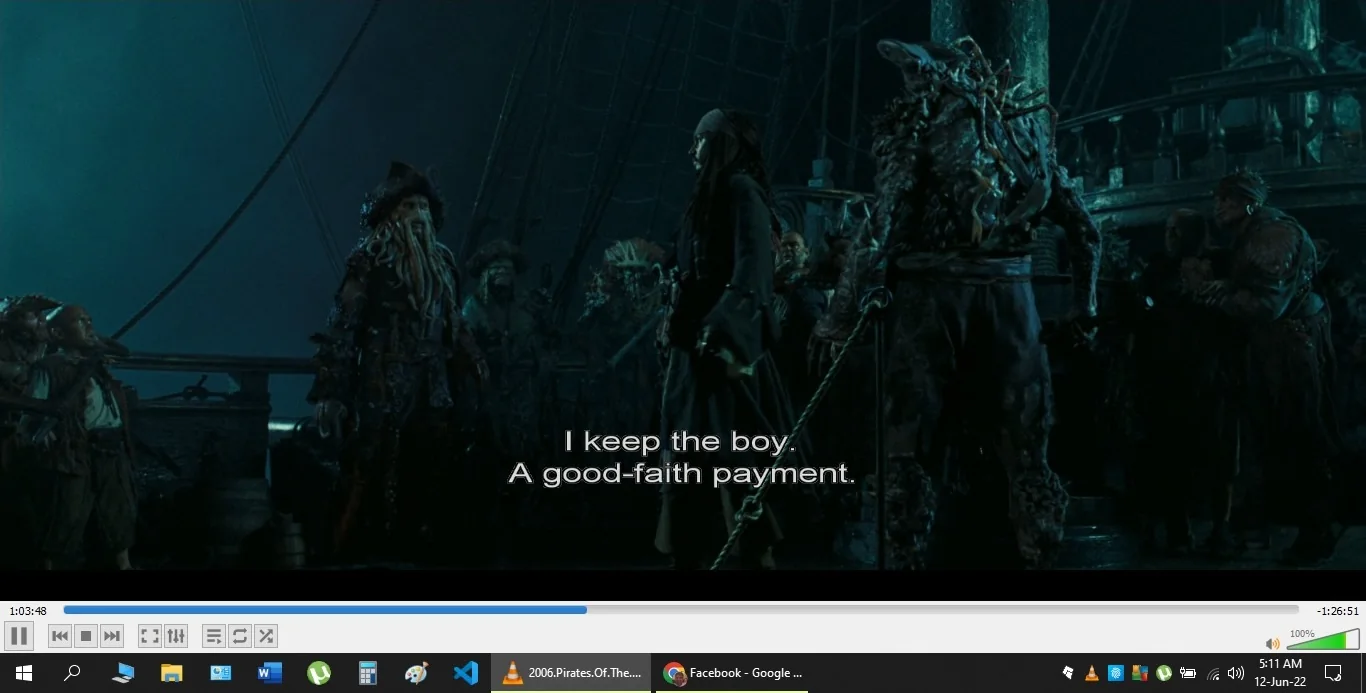Open uTorrent from the taskbar

pos(319,673)
